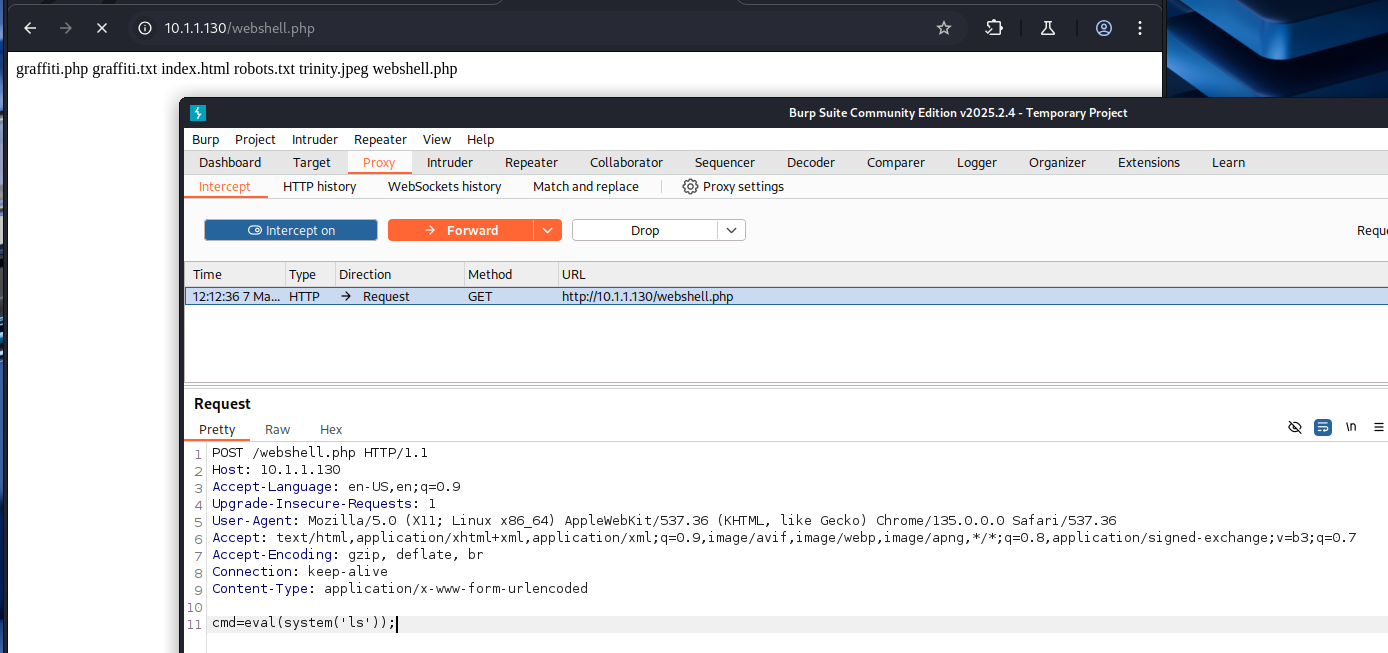Go back in the browser window
1388x653 pixels.
[30, 28]
